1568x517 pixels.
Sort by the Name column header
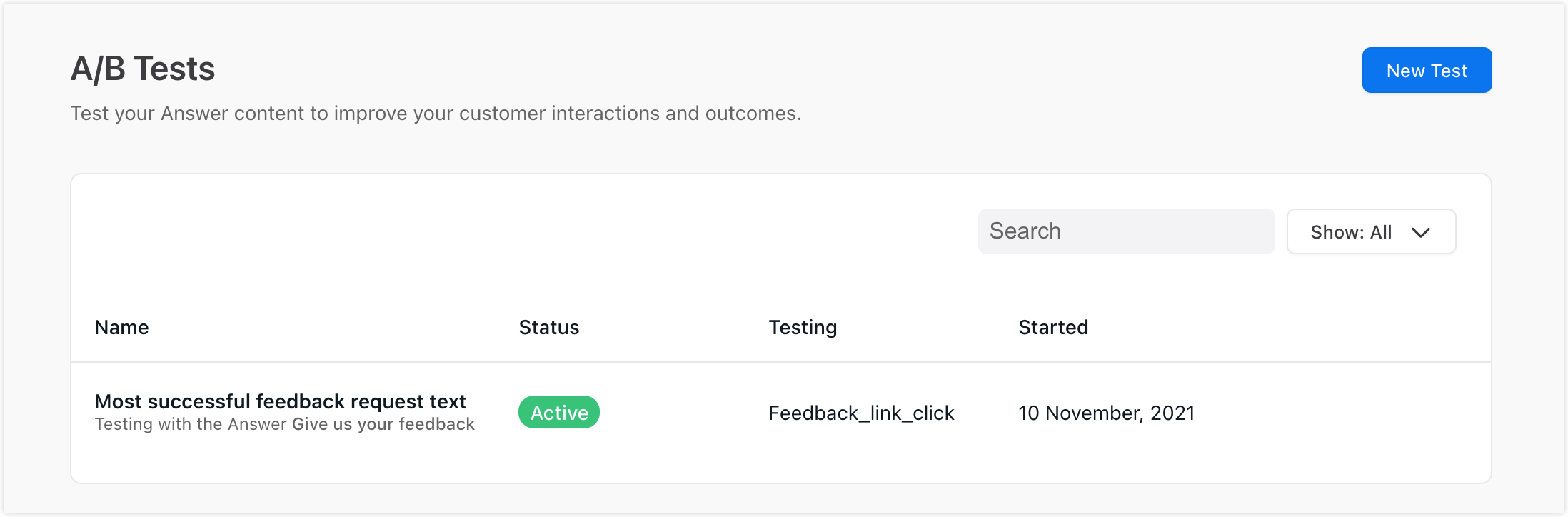pyautogui.click(x=121, y=327)
